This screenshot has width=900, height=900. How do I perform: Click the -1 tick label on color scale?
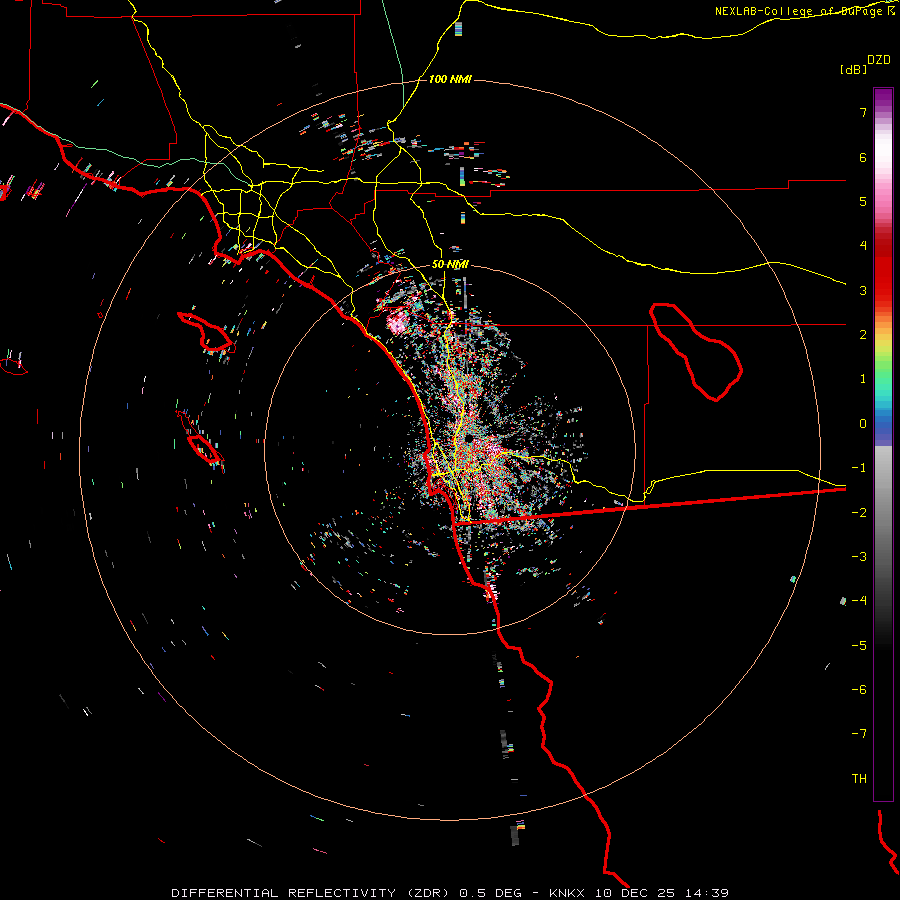[859, 467]
